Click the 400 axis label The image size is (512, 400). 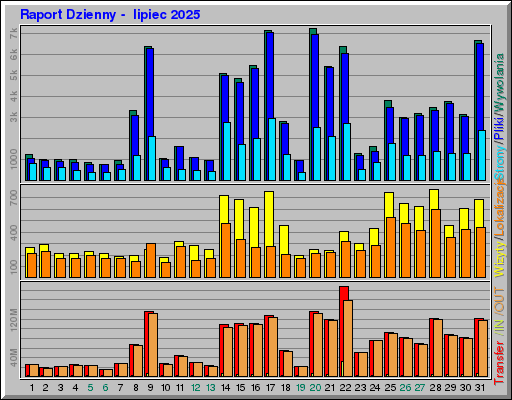click(x=14, y=232)
